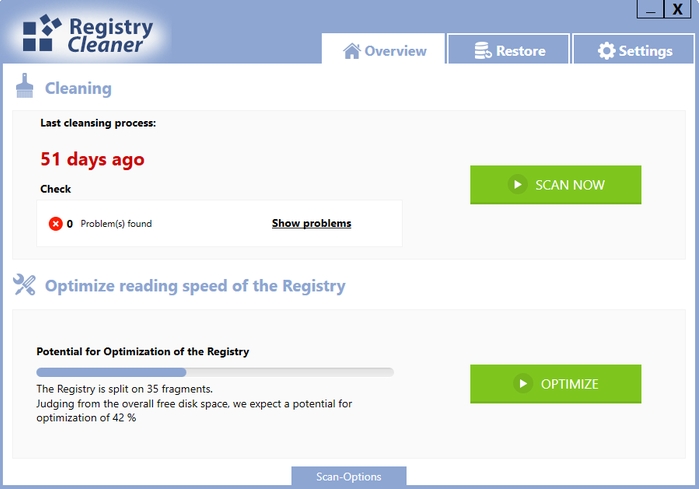Open the Show problems link
The height and width of the screenshot is (489, 699).
coord(312,223)
